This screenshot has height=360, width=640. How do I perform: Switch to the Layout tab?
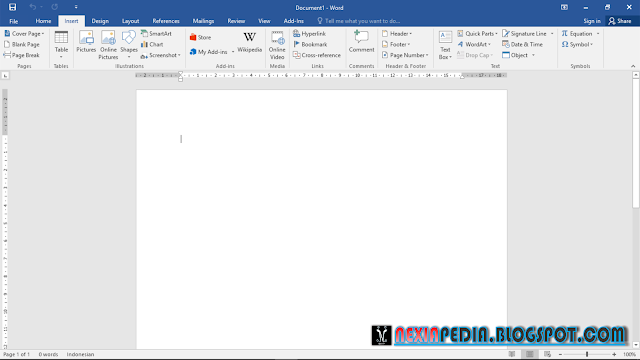coord(131,21)
